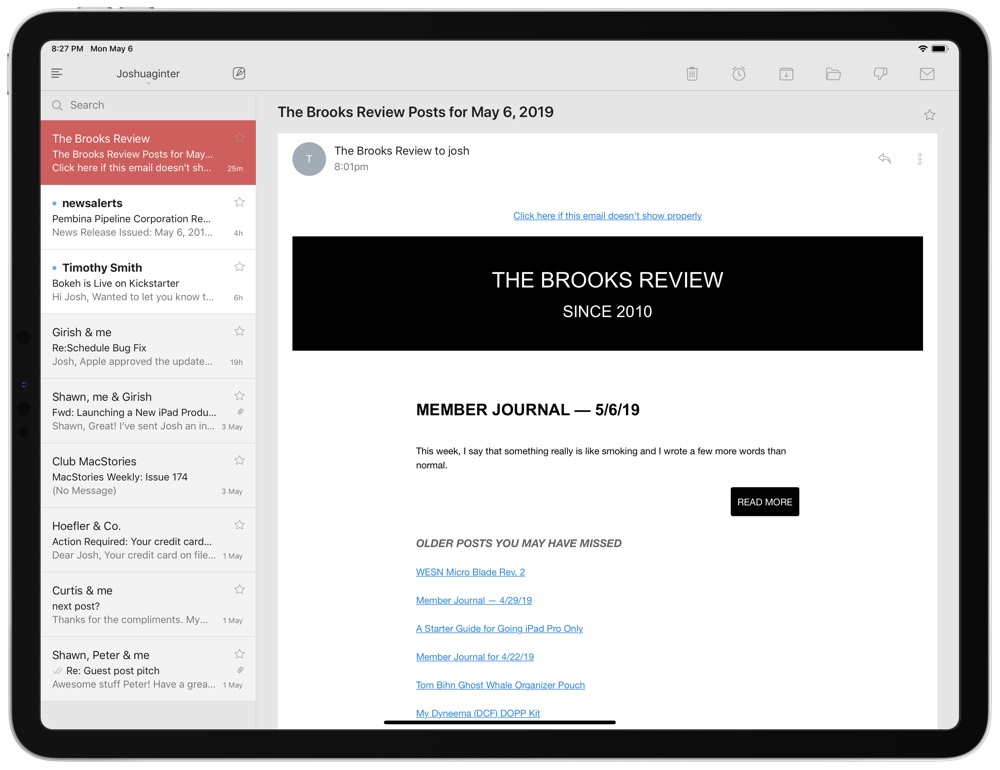The image size is (1000, 770).
Task: Toggle the star on Club MacStories email
Action: 239,460
